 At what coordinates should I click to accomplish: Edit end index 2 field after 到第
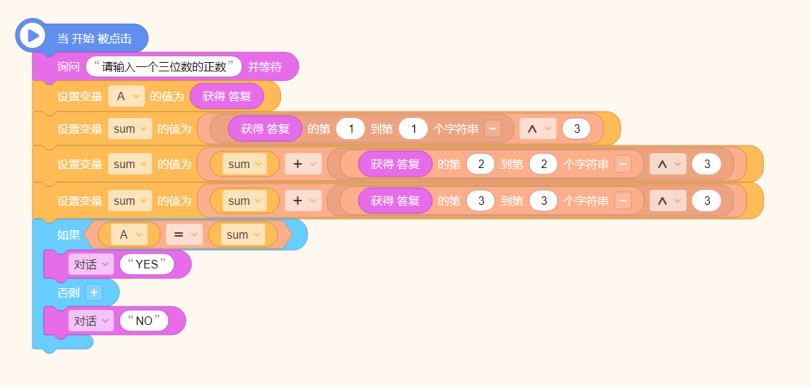click(543, 164)
